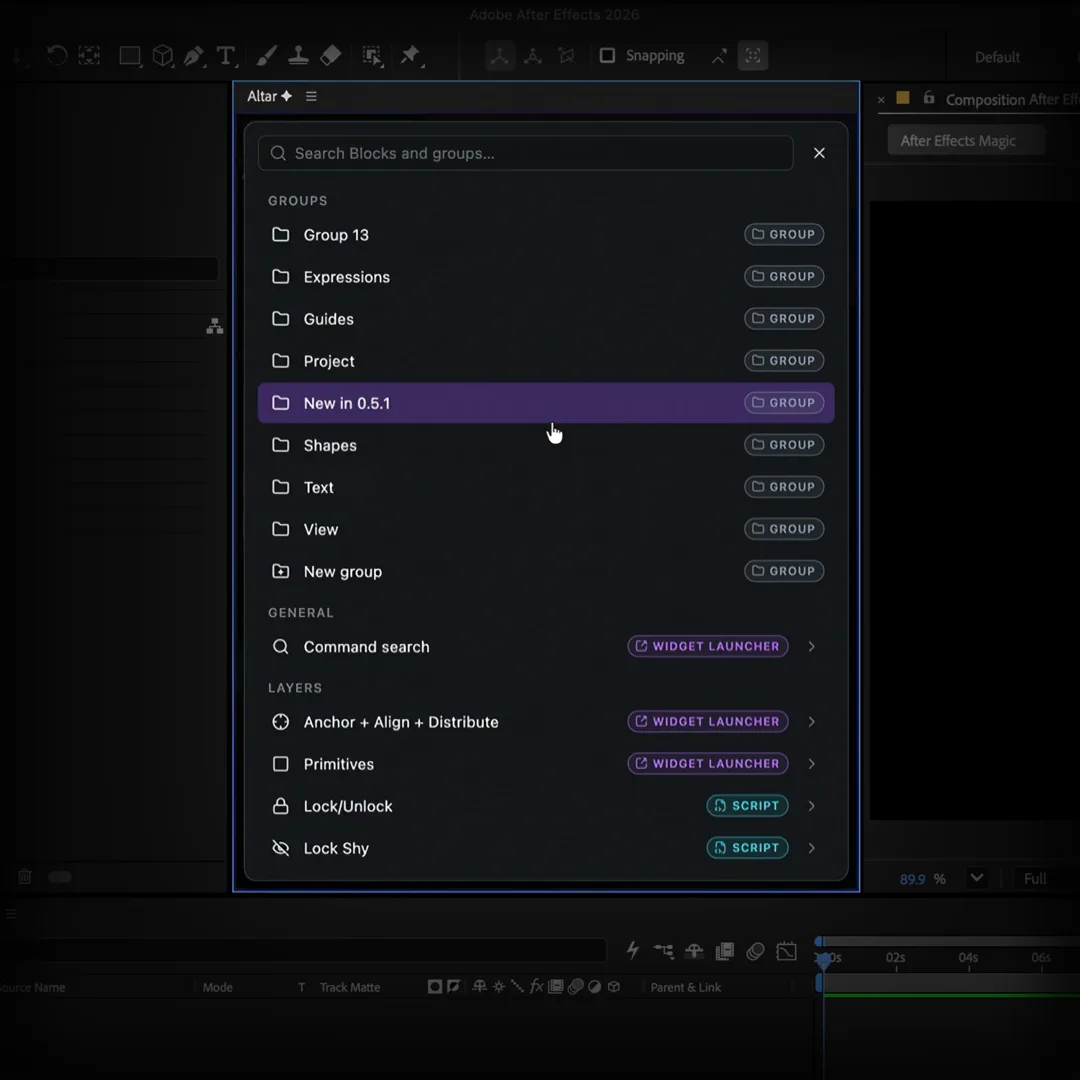Select the Clone Stamp tool

click(x=298, y=56)
